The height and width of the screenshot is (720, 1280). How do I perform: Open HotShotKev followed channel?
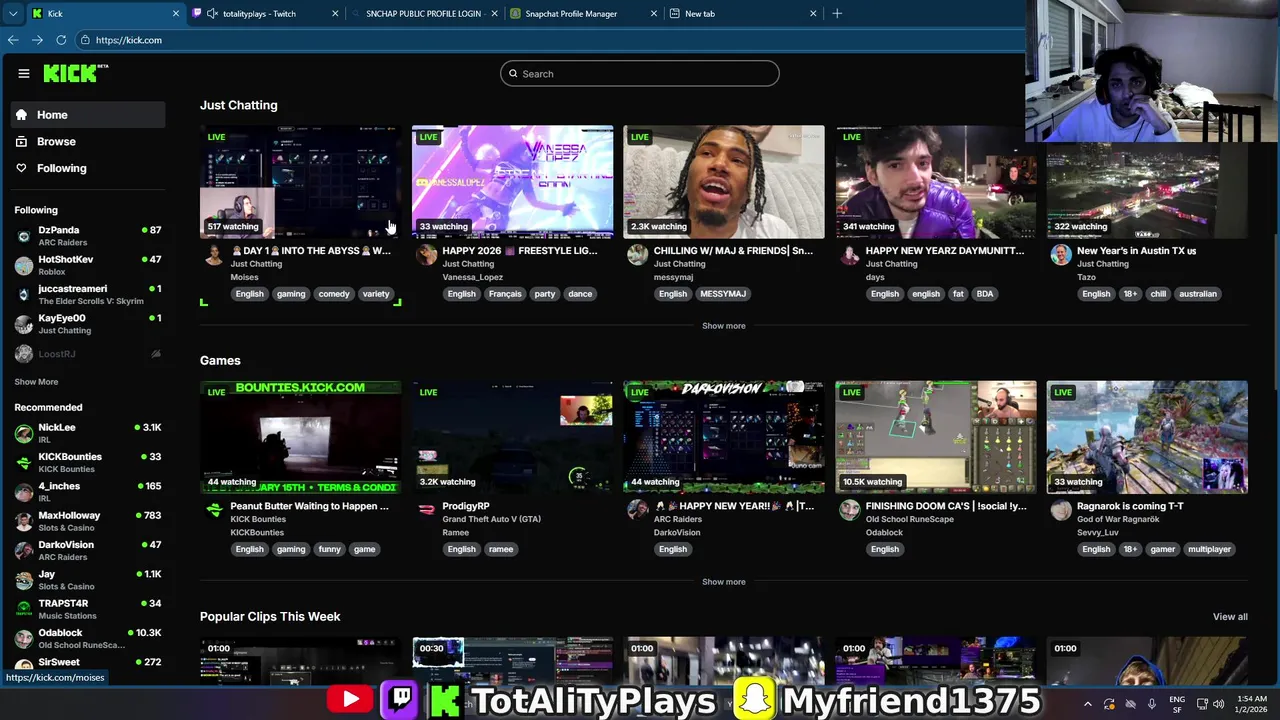pyautogui.click(x=88, y=265)
